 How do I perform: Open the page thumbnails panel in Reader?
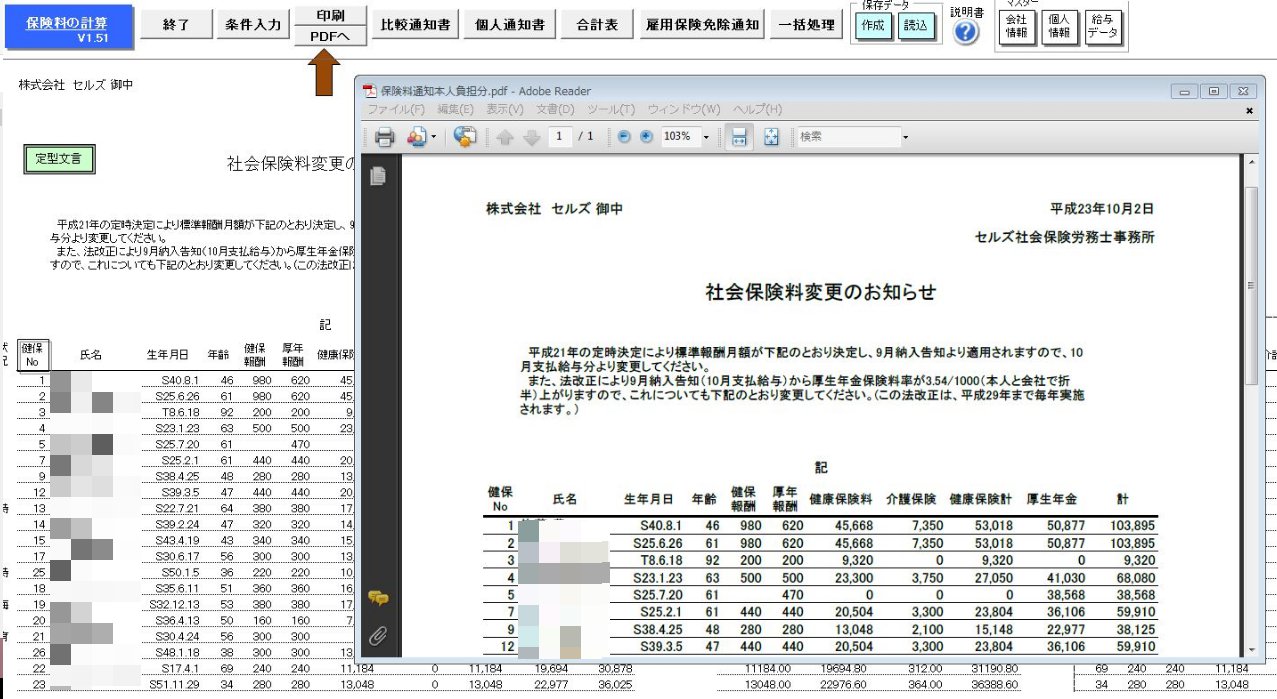tap(378, 176)
